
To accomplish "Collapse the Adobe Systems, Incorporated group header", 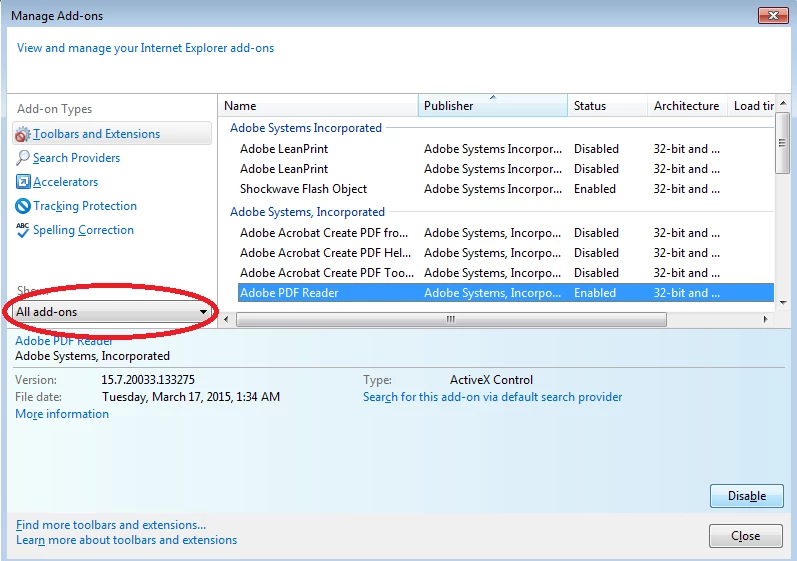I will (308, 212).
